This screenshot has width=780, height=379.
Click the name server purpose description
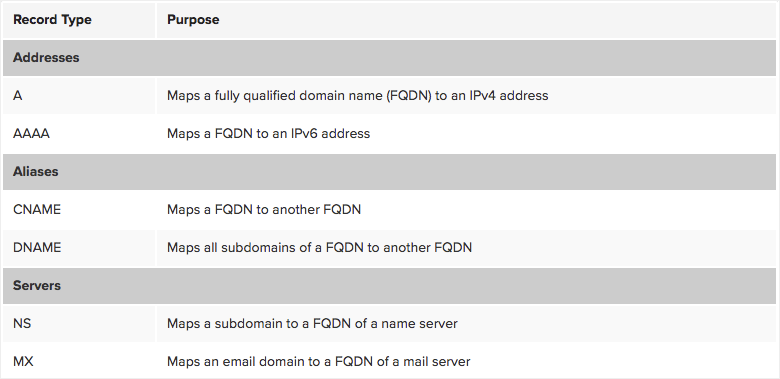tap(312, 323)
